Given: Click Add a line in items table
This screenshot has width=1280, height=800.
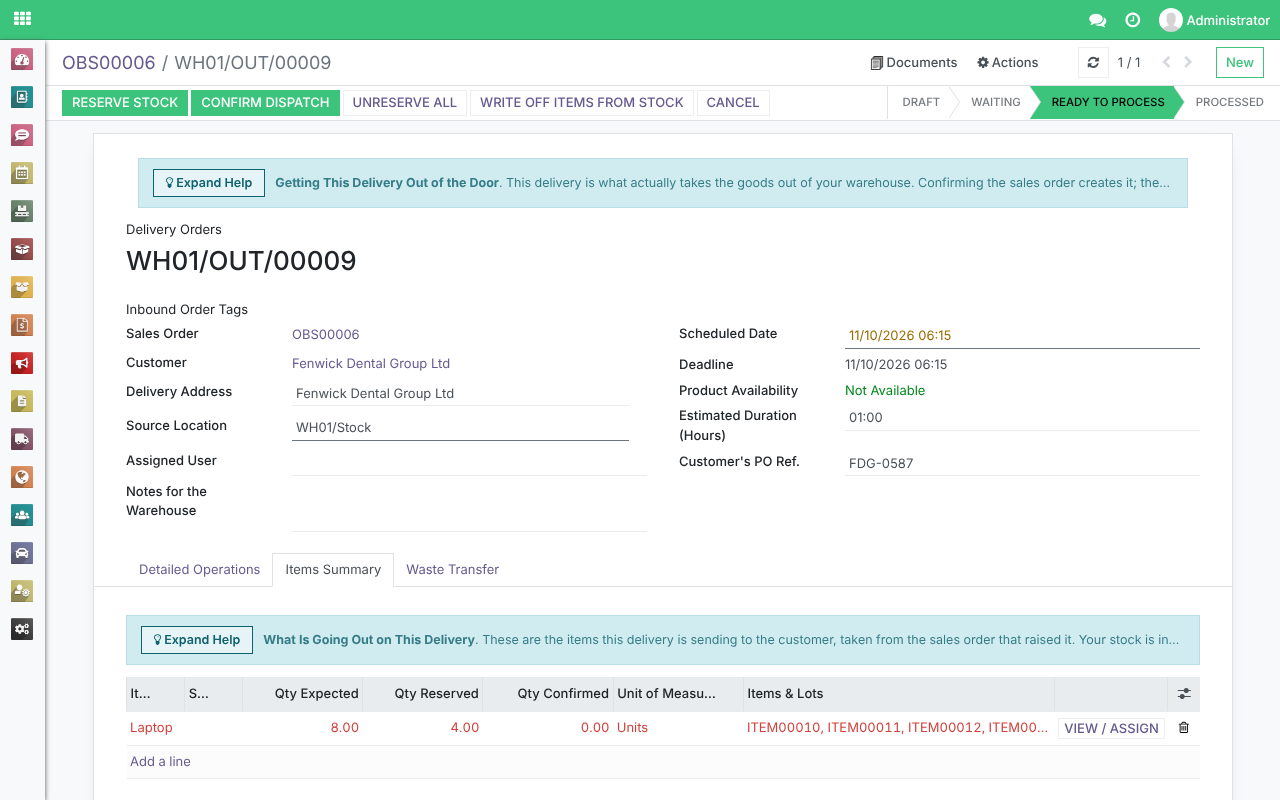Looking at the screenshot, I should [x=160, y=761].
